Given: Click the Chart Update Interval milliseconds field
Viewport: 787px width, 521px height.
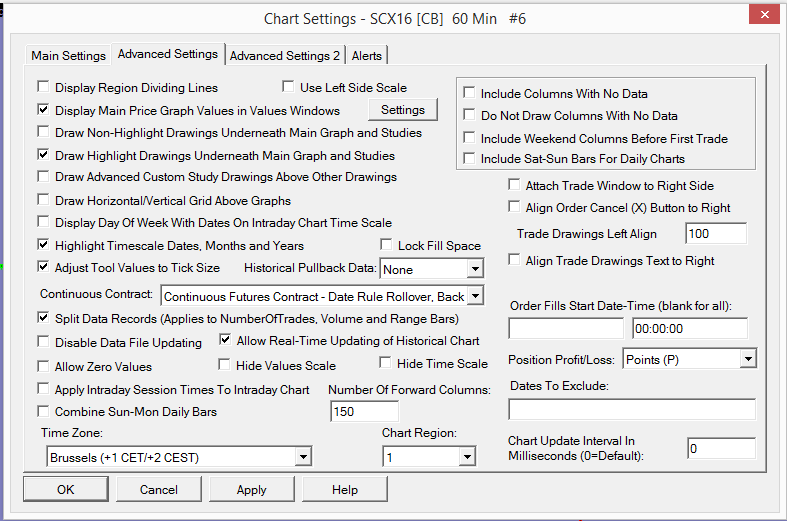Looking at the screenshot, I should 721,448.
